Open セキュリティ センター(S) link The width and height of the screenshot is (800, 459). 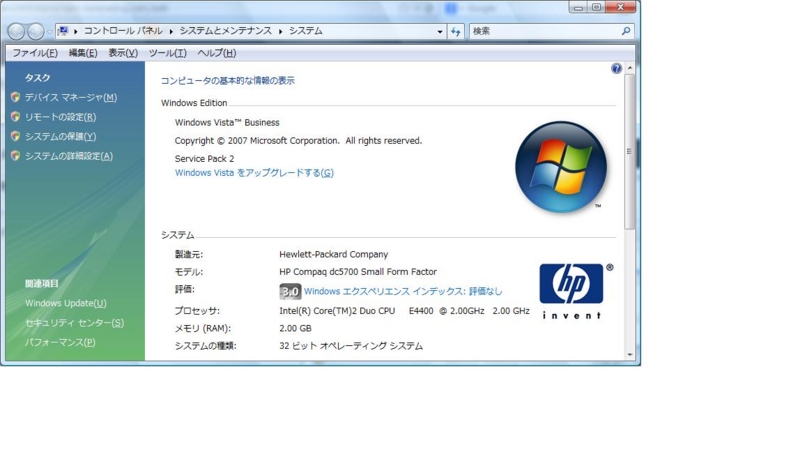coord(74,323)
